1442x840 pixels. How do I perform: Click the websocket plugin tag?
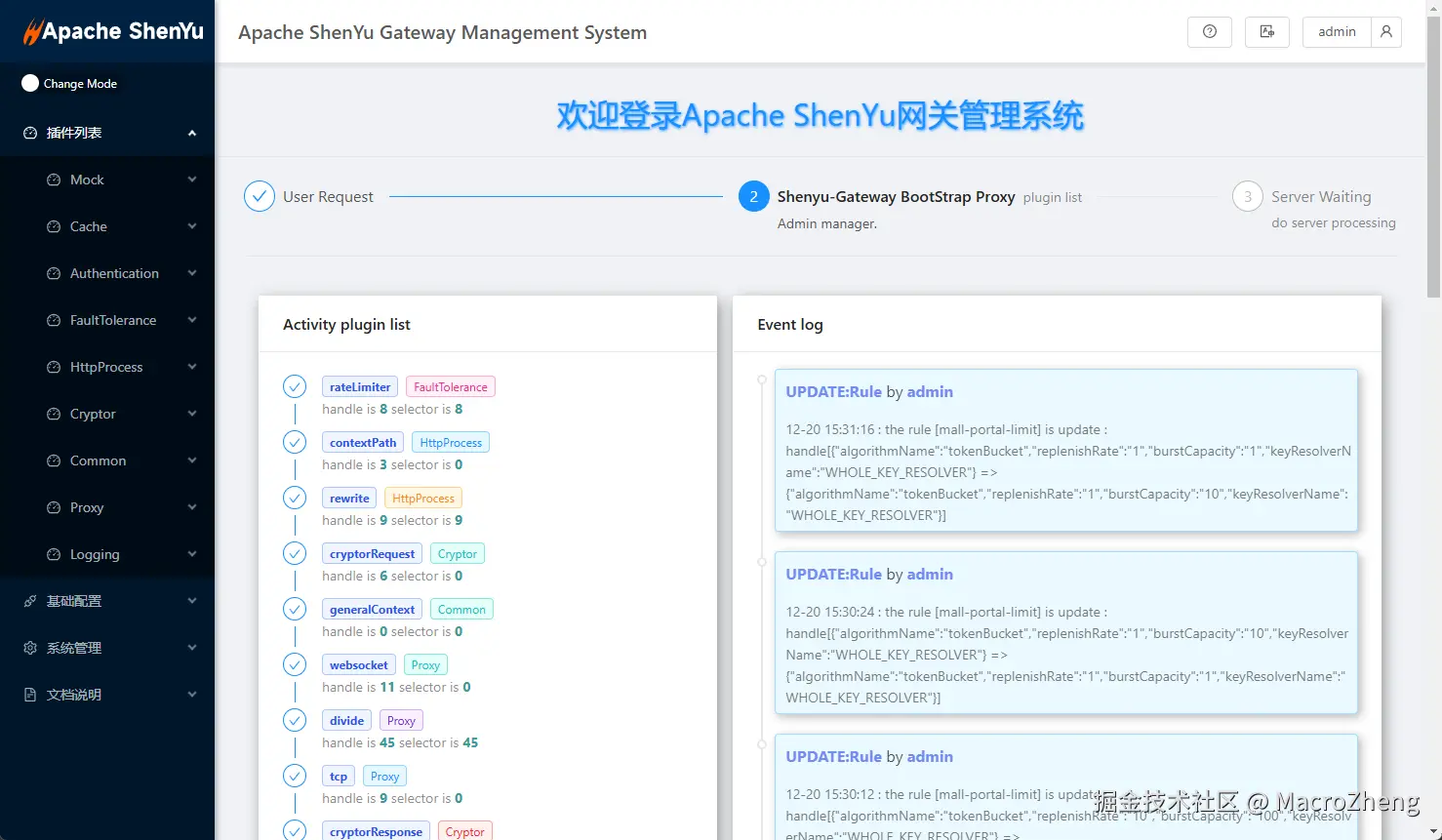coord(359,664)
